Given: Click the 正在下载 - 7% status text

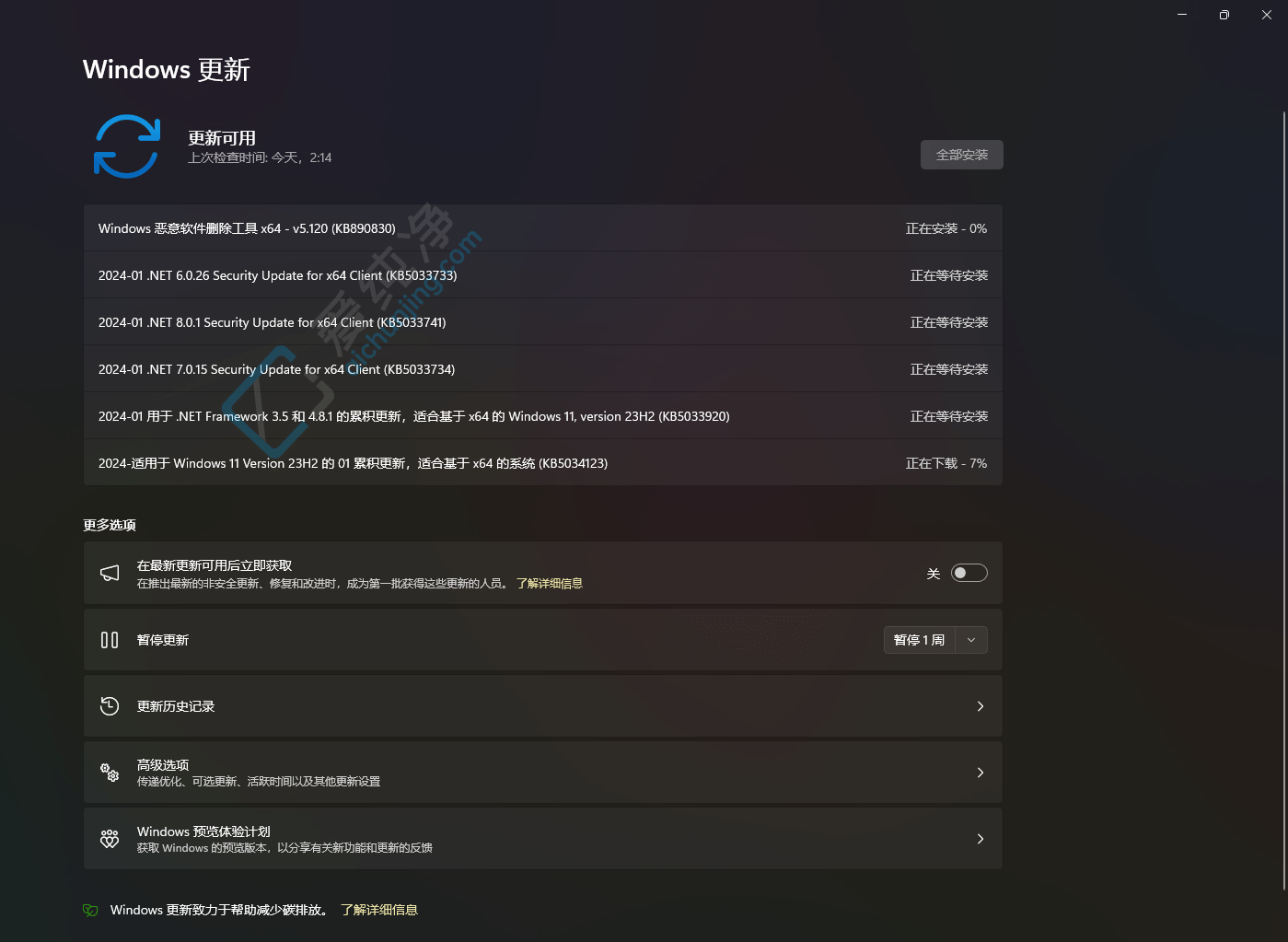Looking at the screenshot, I should point(946,463).
